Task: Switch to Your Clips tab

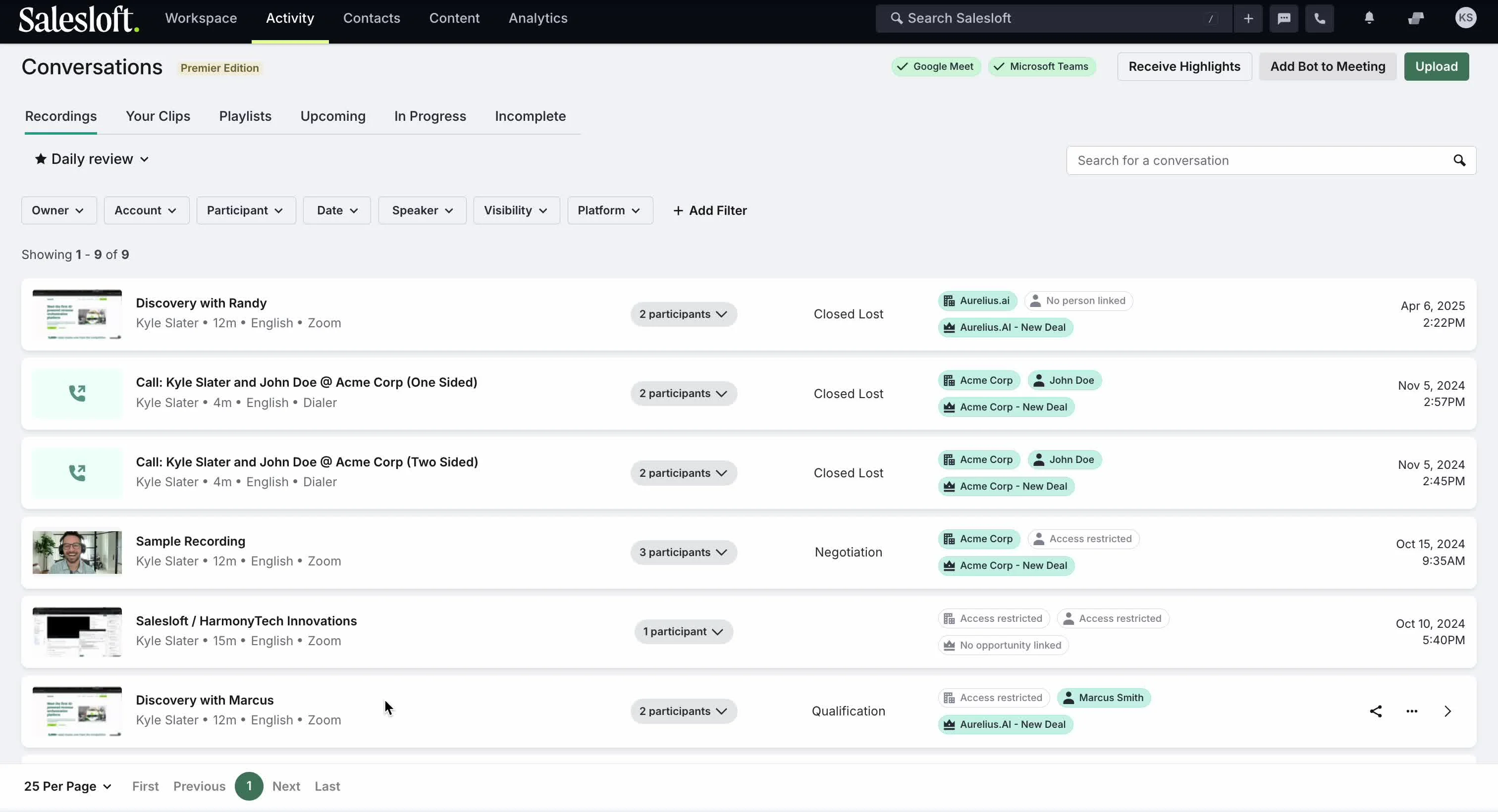Action: pyautogui.click(x=158, y=116)
